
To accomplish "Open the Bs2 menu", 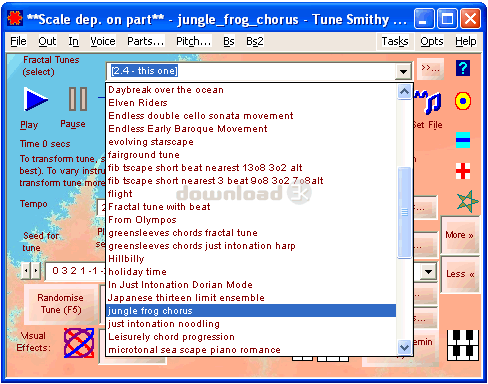I will (255, 41).
